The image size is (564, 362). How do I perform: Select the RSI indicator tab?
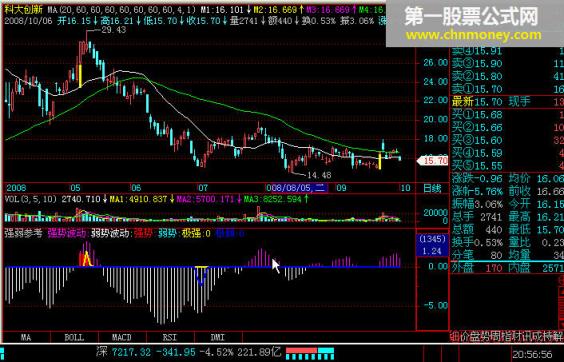tap(170, 338)
